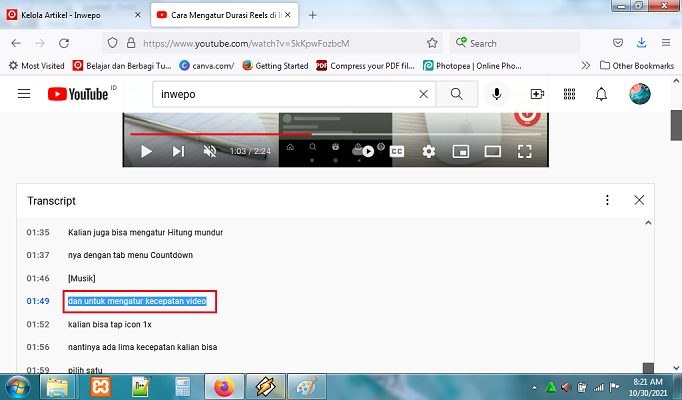Enter fullscreen mode
This screenshot has width=682, height=400.
[525, 151]
